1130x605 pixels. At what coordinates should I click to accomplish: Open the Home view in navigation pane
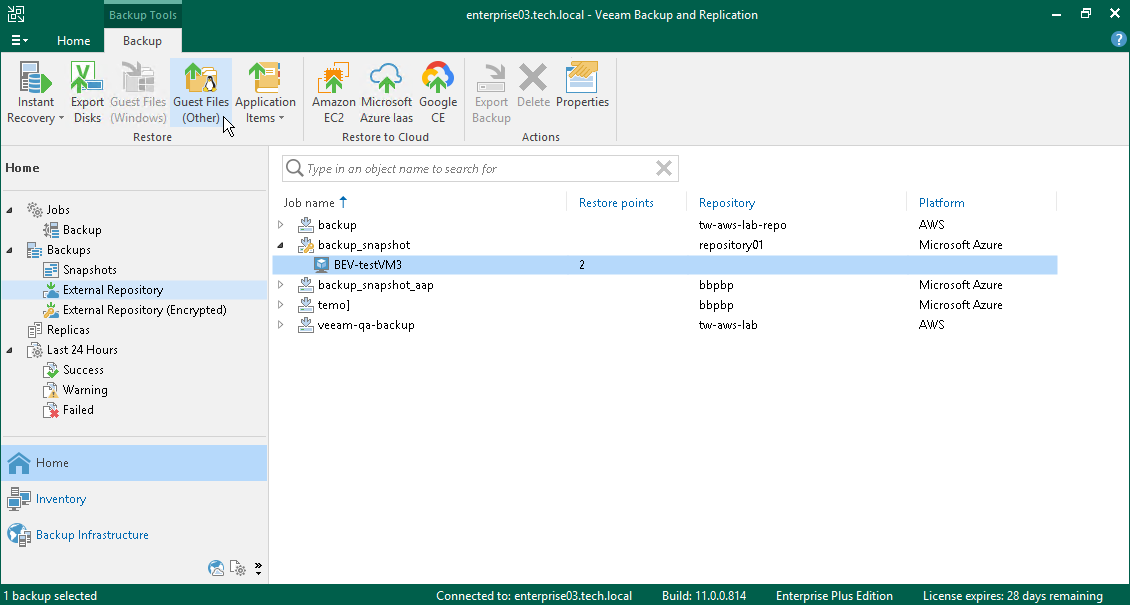click(134, 463)
